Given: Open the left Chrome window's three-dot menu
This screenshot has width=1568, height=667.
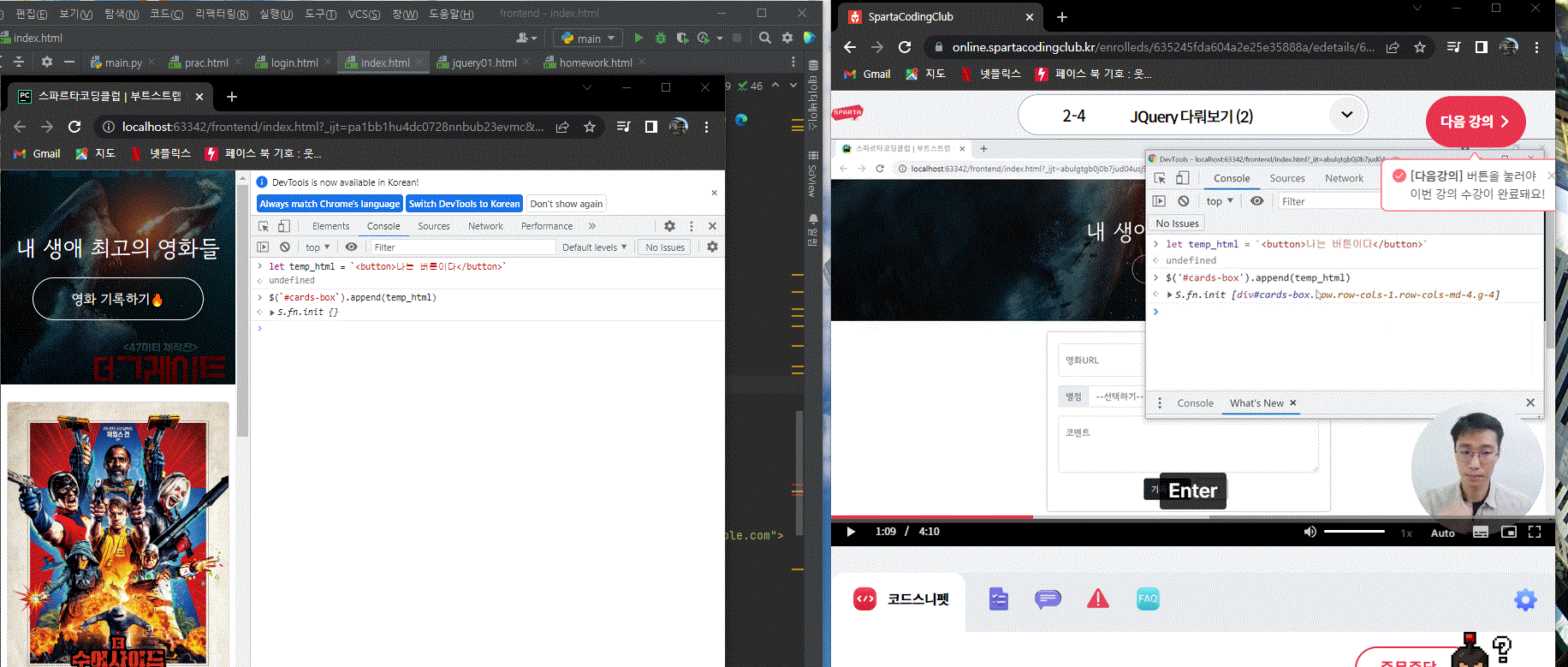Looking at the screenshot, I should (x=706, y=127).
